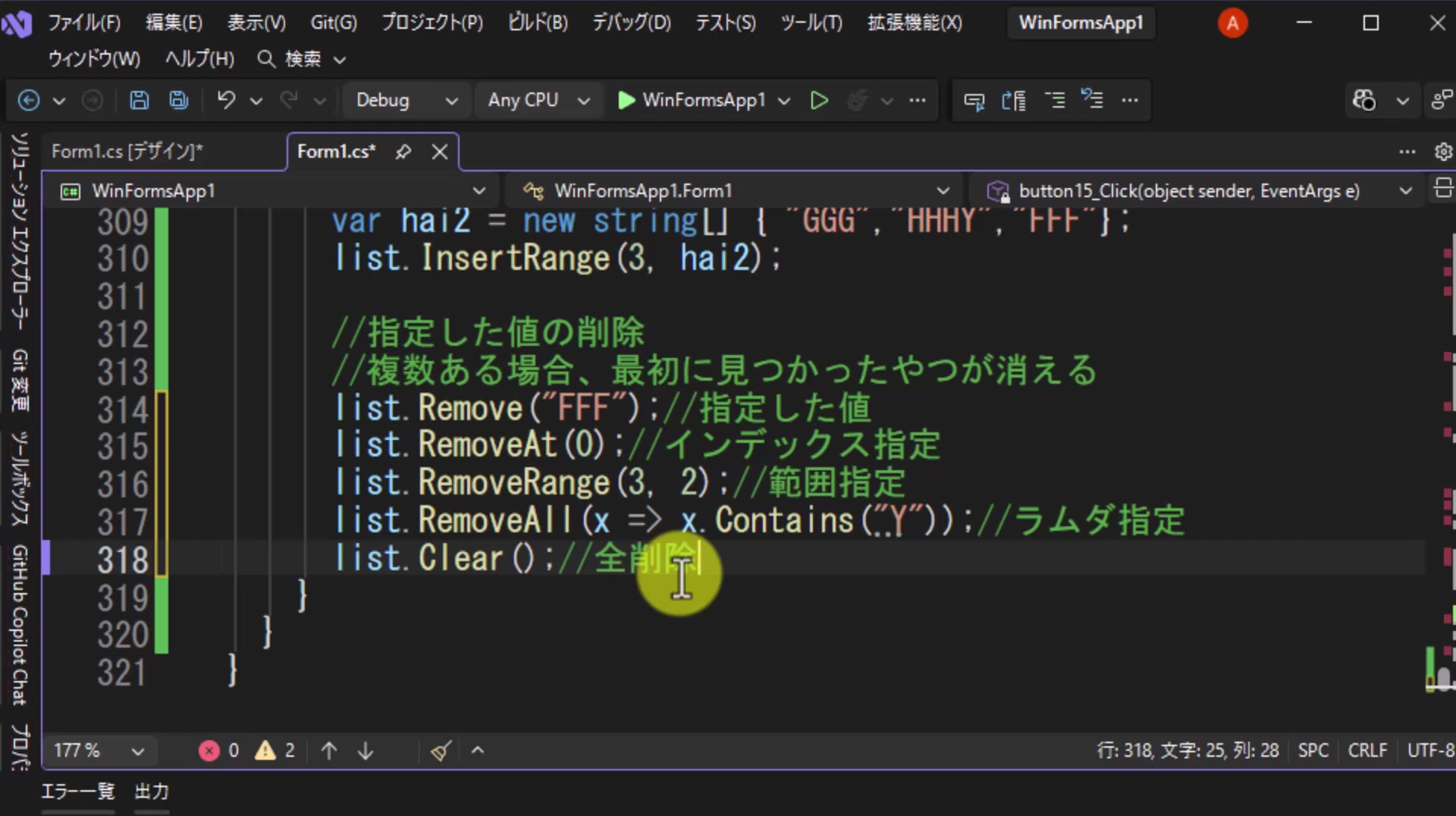Click the code cleanup broom icon

tap(441, 751)
